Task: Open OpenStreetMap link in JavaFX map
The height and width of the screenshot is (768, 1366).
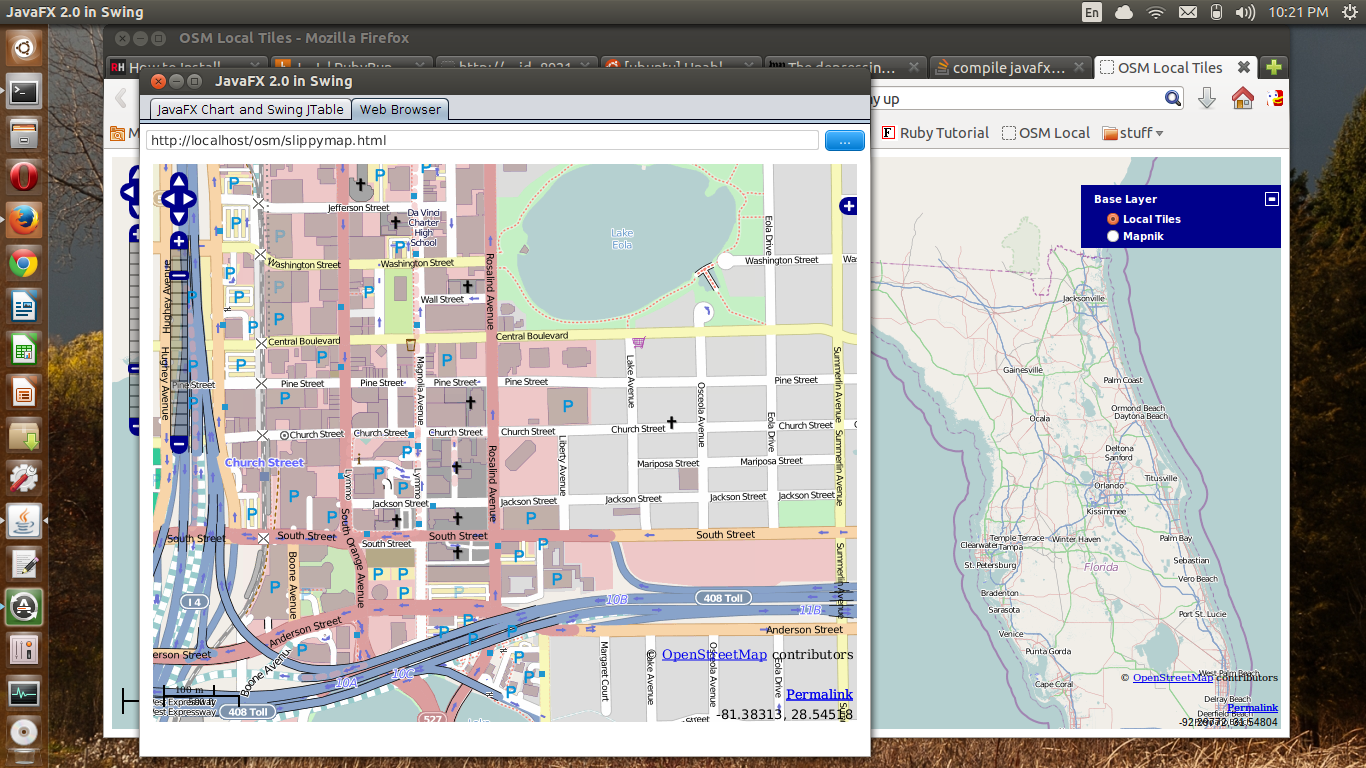Action: [x=714, y=654]
